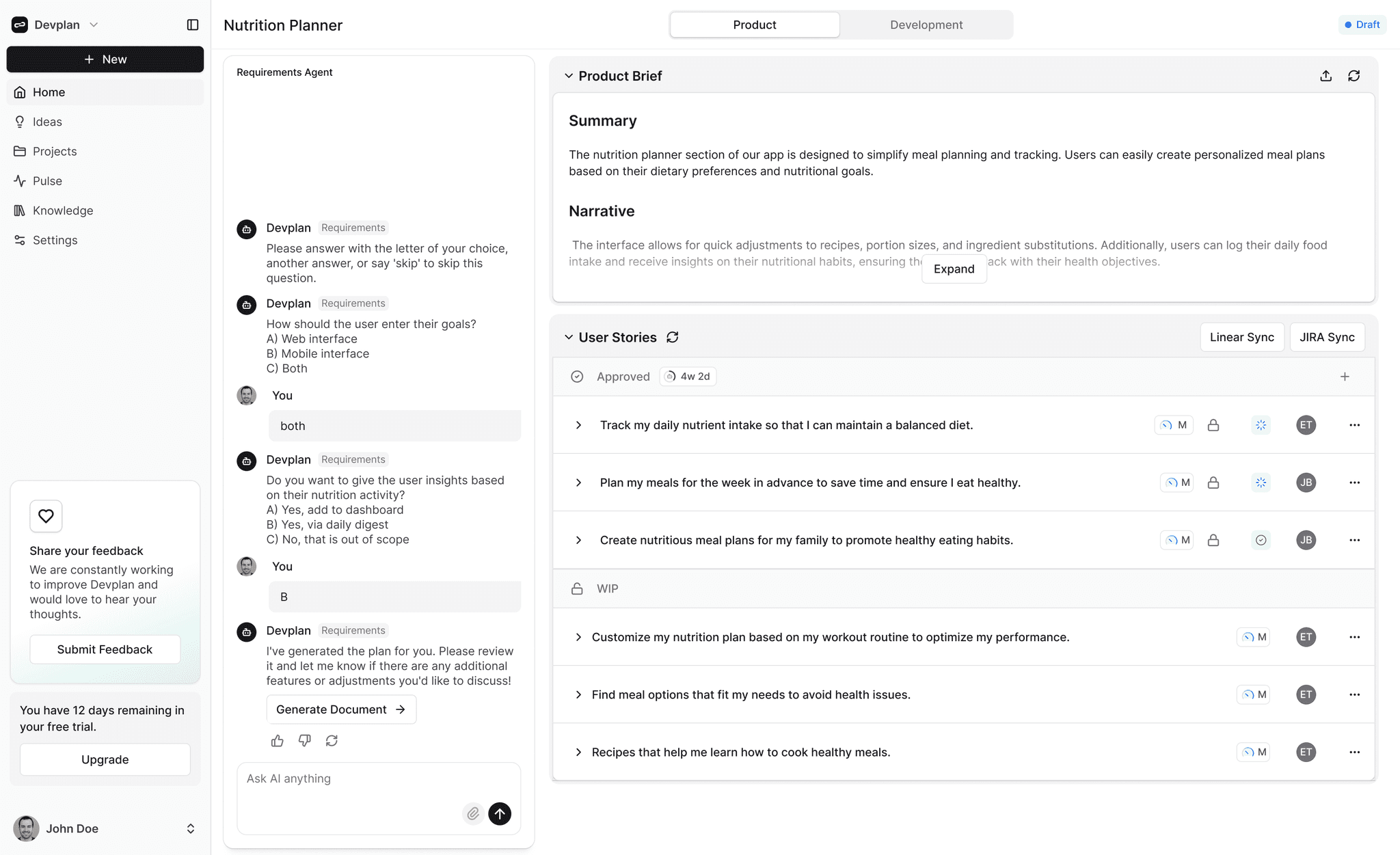
Task: Click the Product Brief export icon
Action: click(1325, 76)
